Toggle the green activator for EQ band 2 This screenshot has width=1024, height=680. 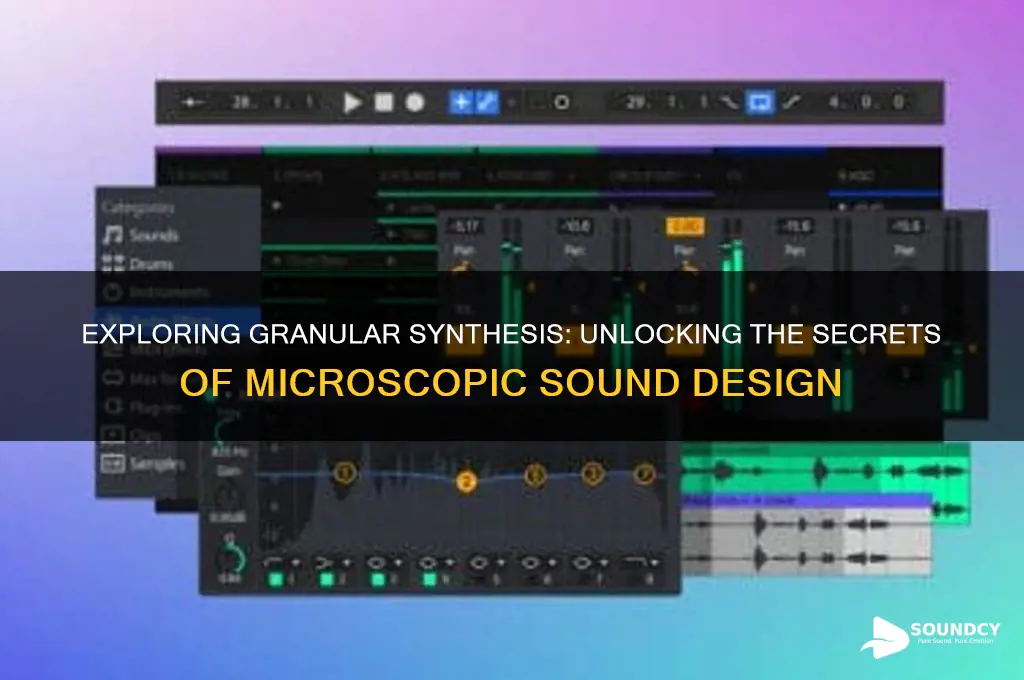[x=327, y=579]
